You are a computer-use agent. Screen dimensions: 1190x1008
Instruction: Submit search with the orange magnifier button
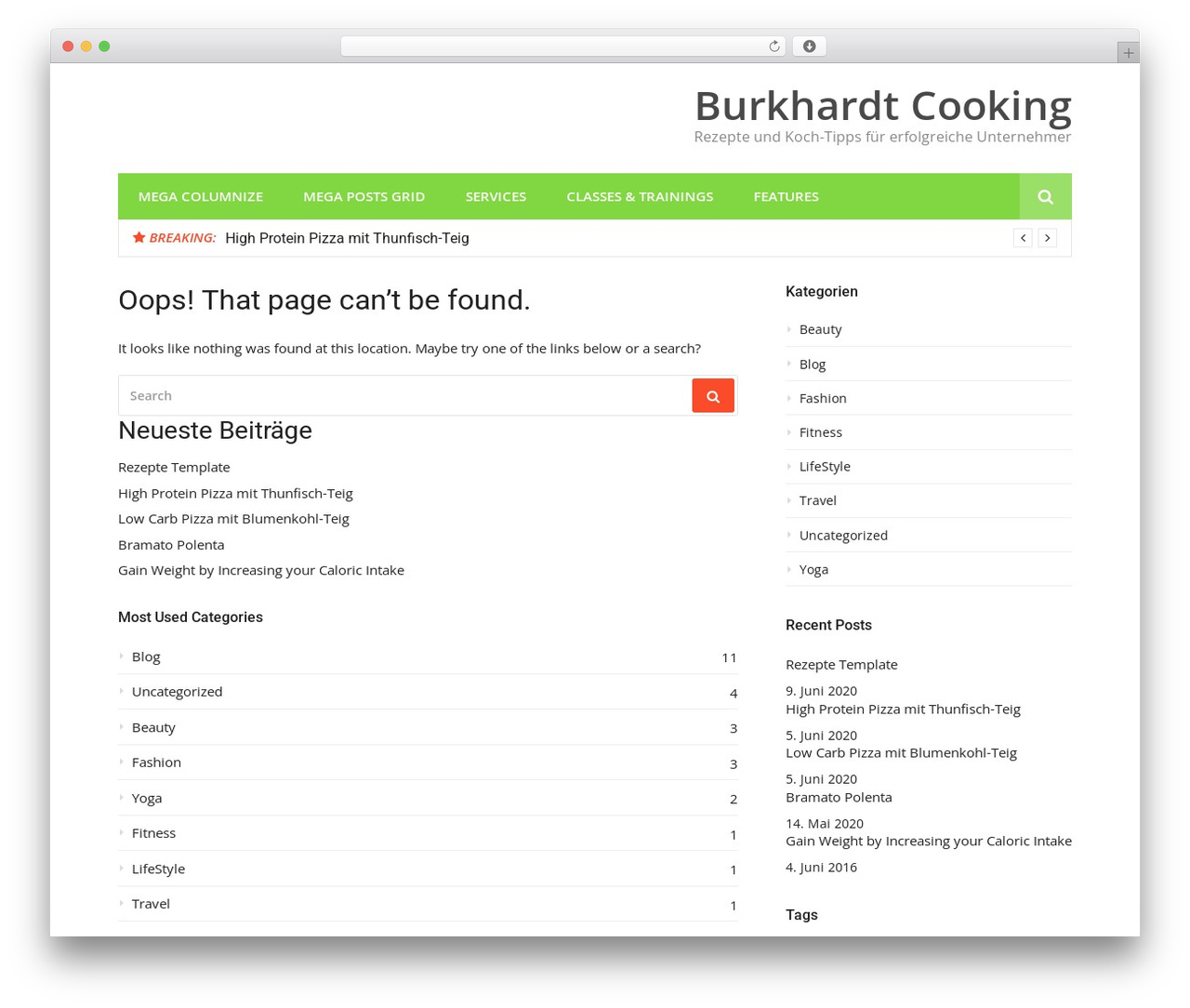[x=713, y=396]
